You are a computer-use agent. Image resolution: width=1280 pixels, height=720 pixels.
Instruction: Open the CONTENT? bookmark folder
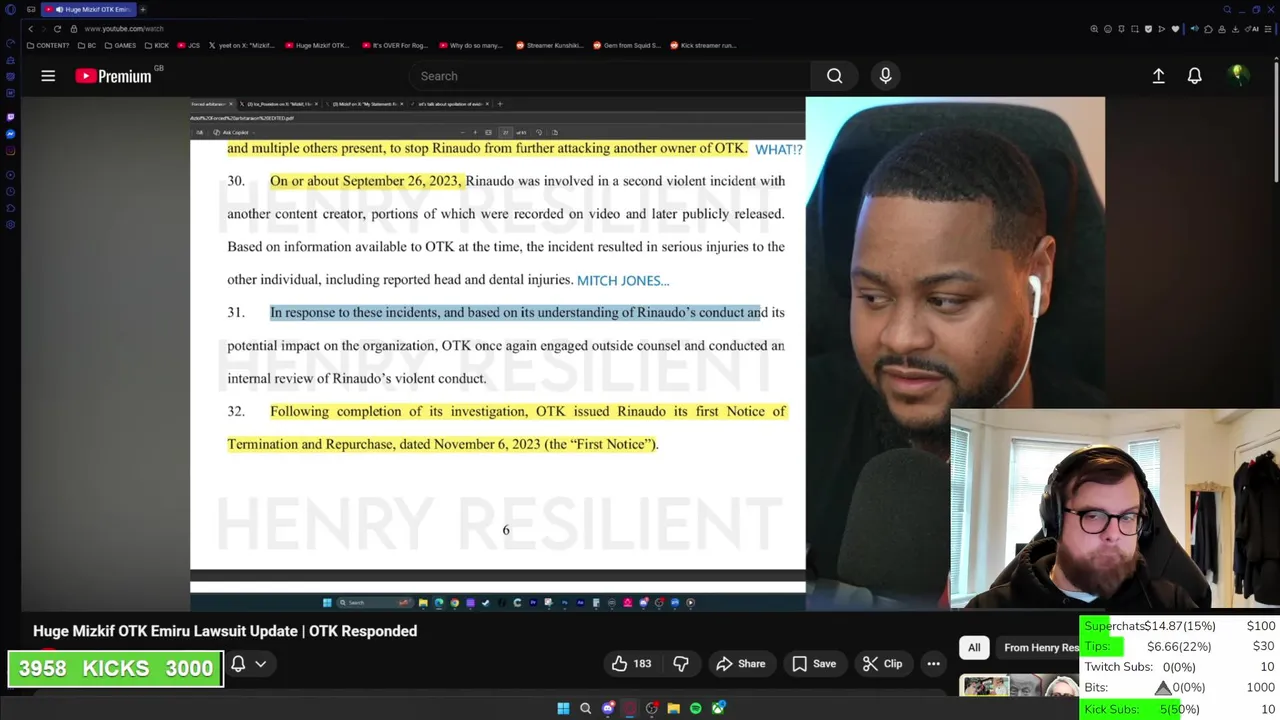(x=48, y=45)
